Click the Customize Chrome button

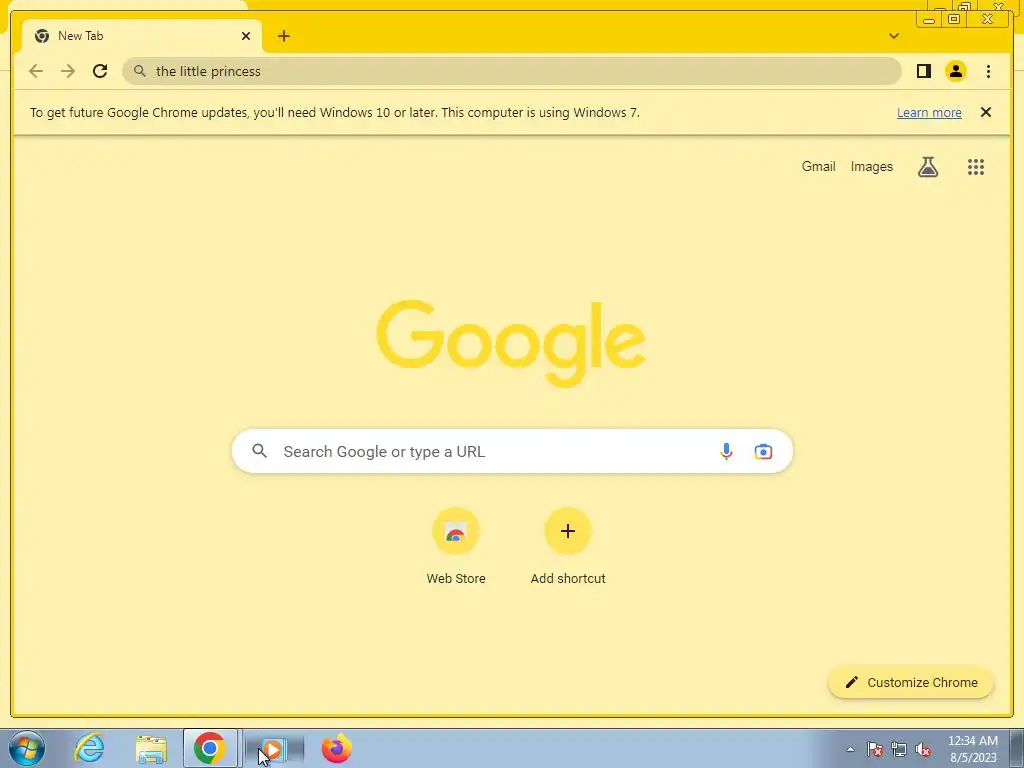(911, 682)
